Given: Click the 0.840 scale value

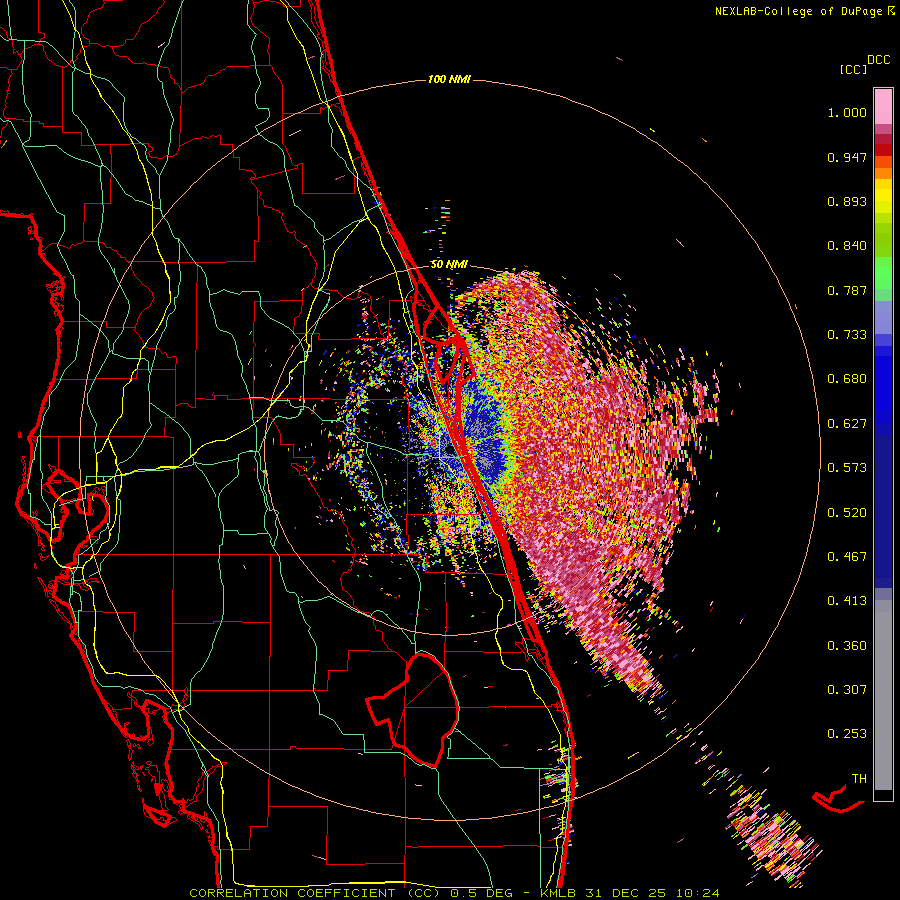Looking at the screenshot, I should 847,246.
